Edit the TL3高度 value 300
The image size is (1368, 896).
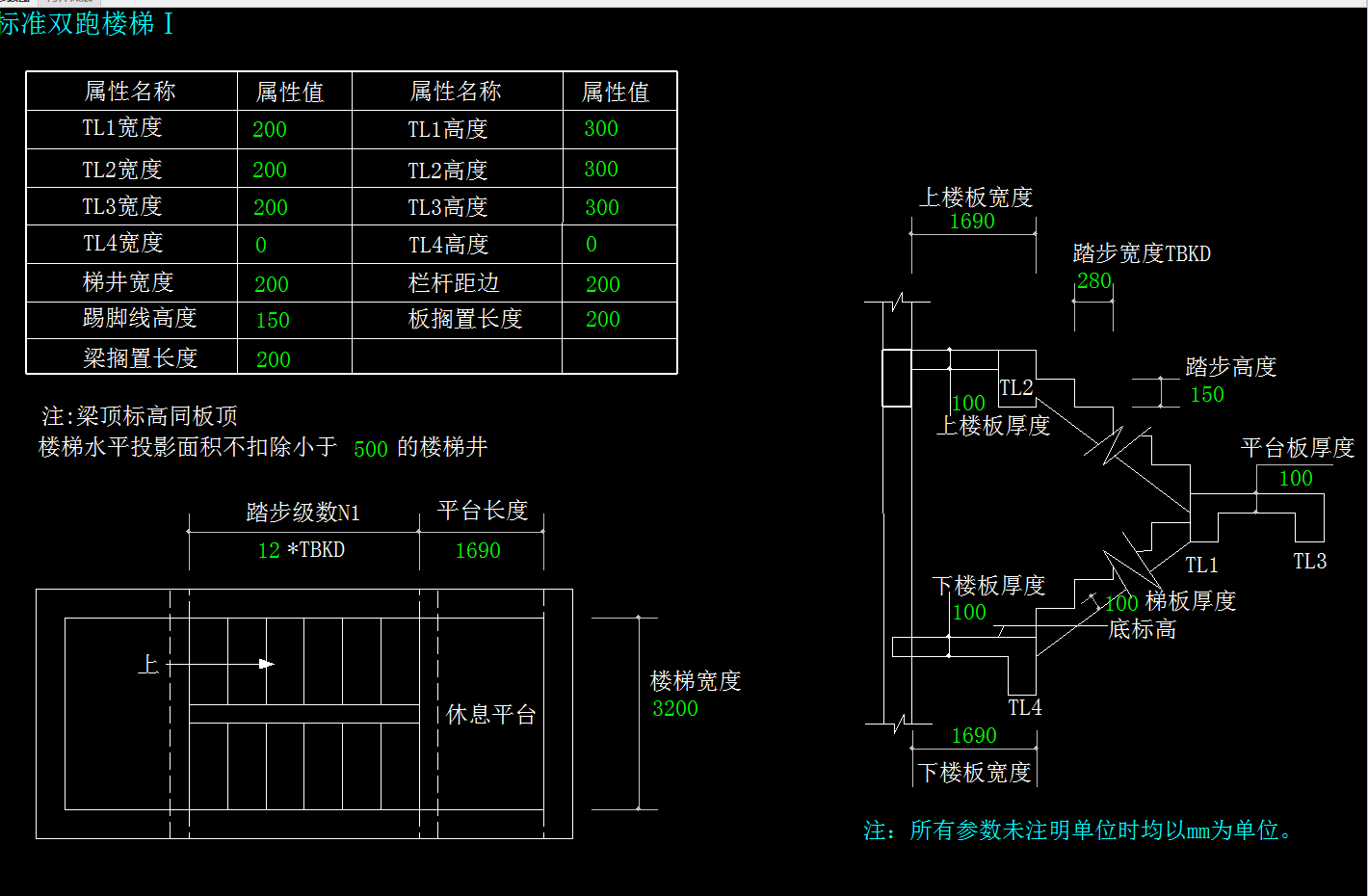pyautogui.click(x=602, y=207)
